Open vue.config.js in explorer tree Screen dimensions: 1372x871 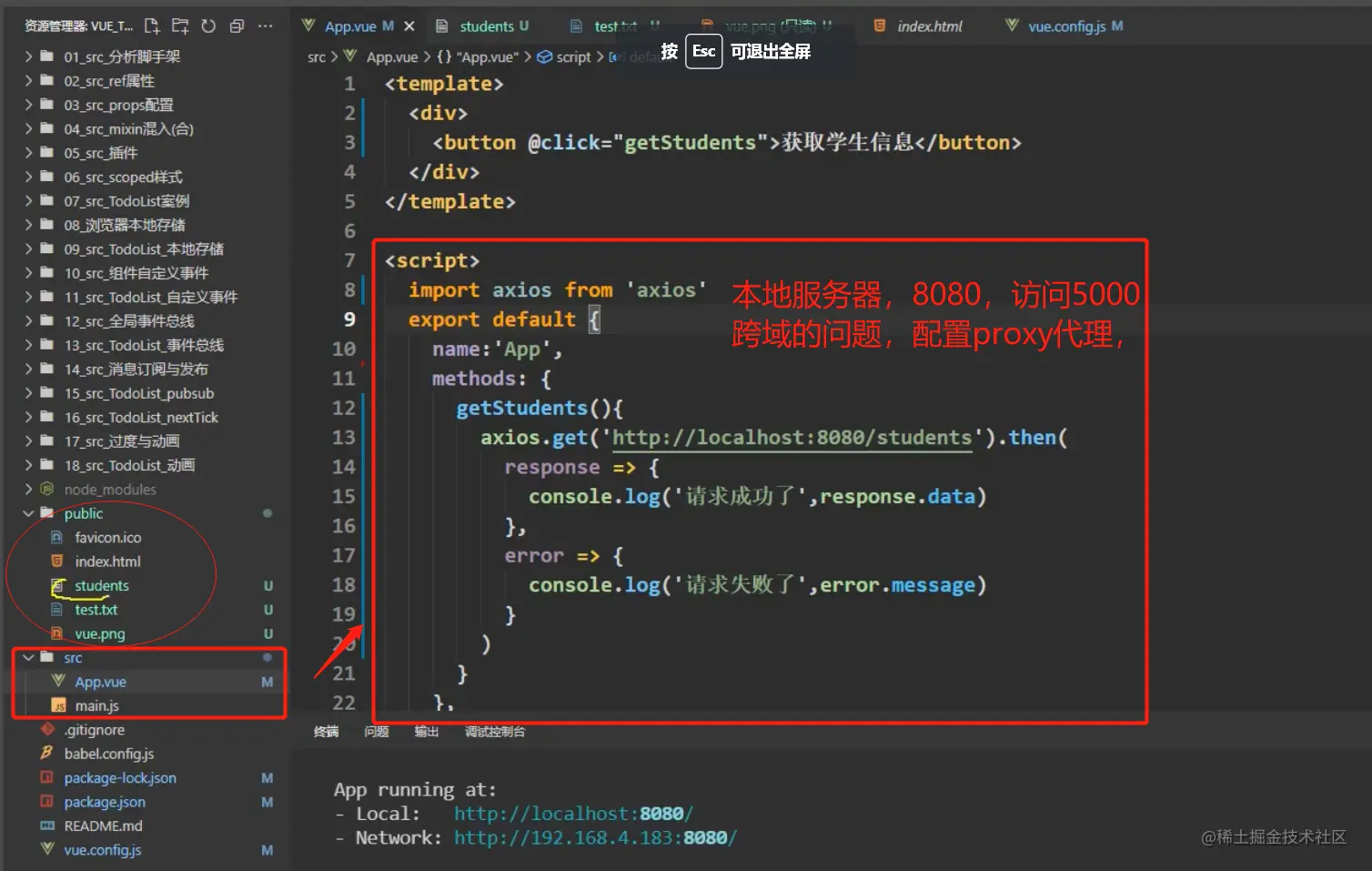tap(102, 850)
